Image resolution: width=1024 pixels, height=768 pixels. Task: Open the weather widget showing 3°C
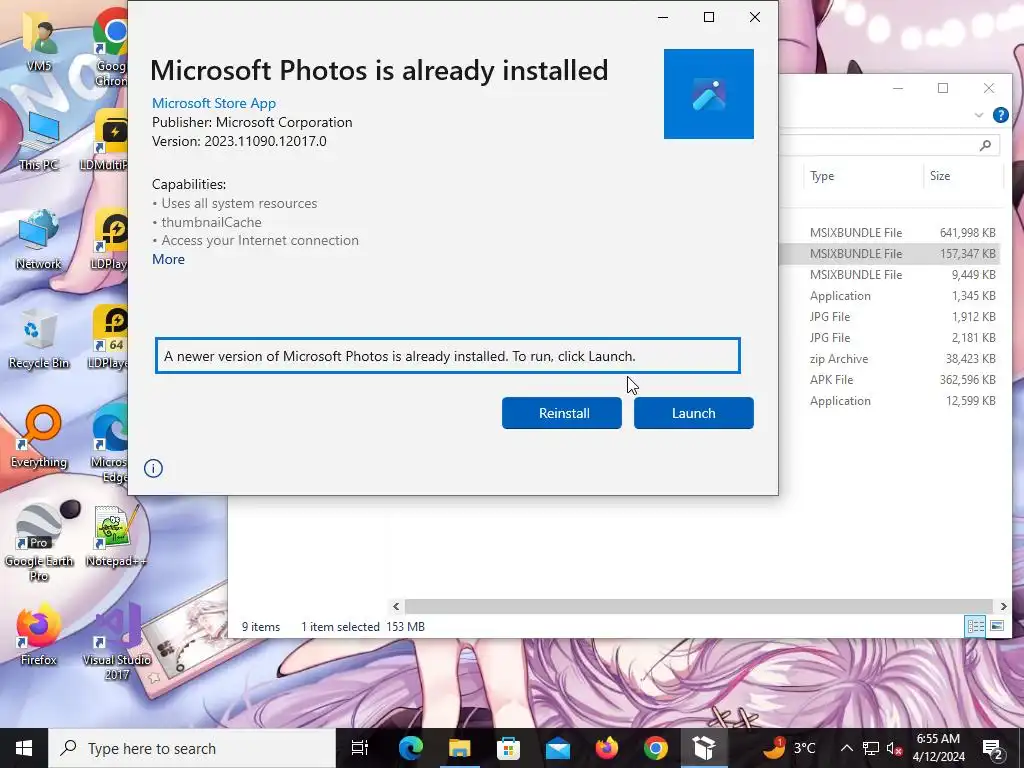click(x=789, y=748)
